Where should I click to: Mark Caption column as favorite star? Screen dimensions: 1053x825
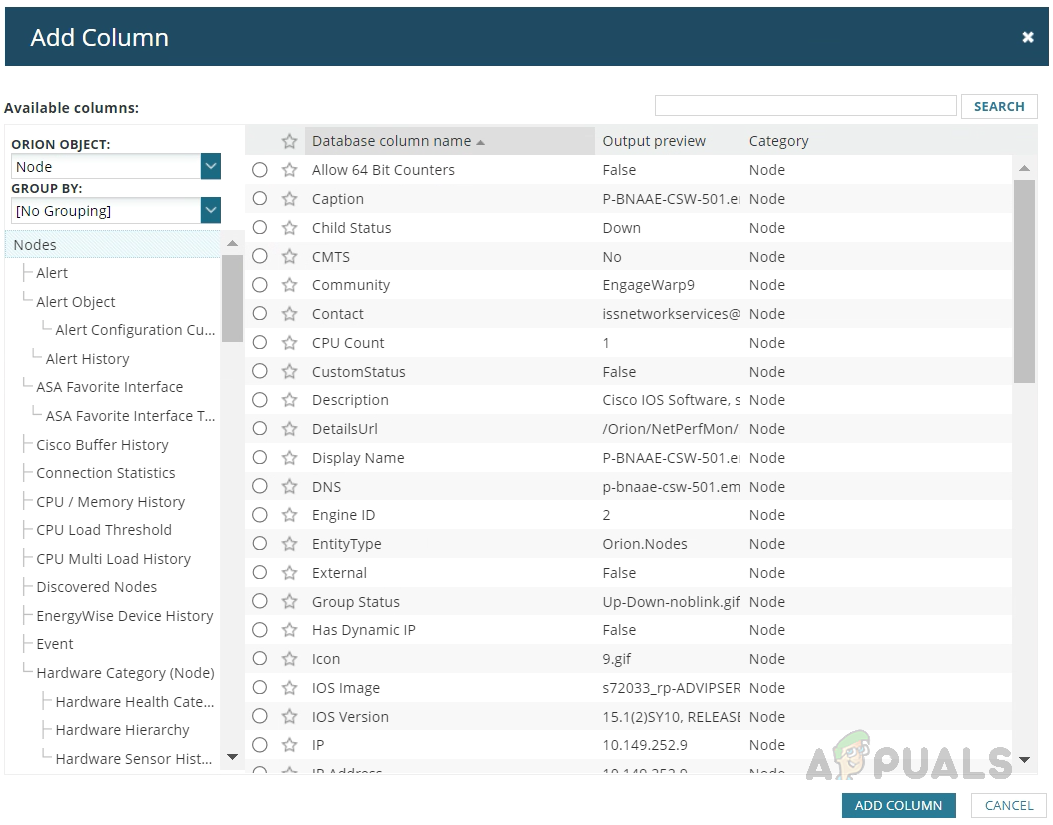coord(289,199)
